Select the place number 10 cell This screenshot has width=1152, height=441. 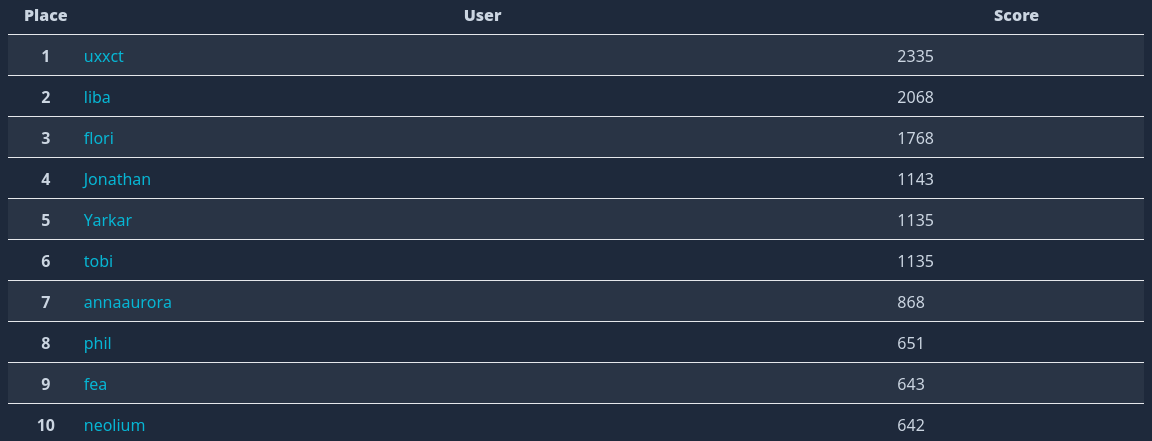click(x=46, y=426)
